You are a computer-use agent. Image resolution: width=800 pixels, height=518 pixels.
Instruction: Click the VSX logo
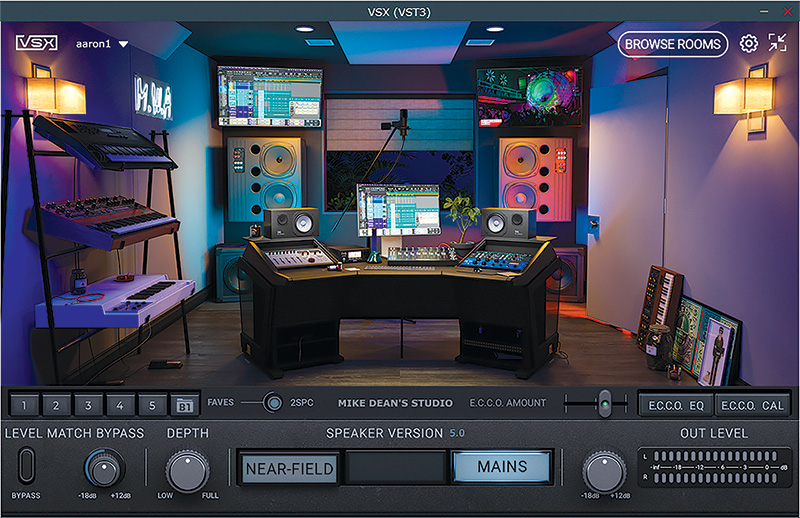[x=36, y=43]
